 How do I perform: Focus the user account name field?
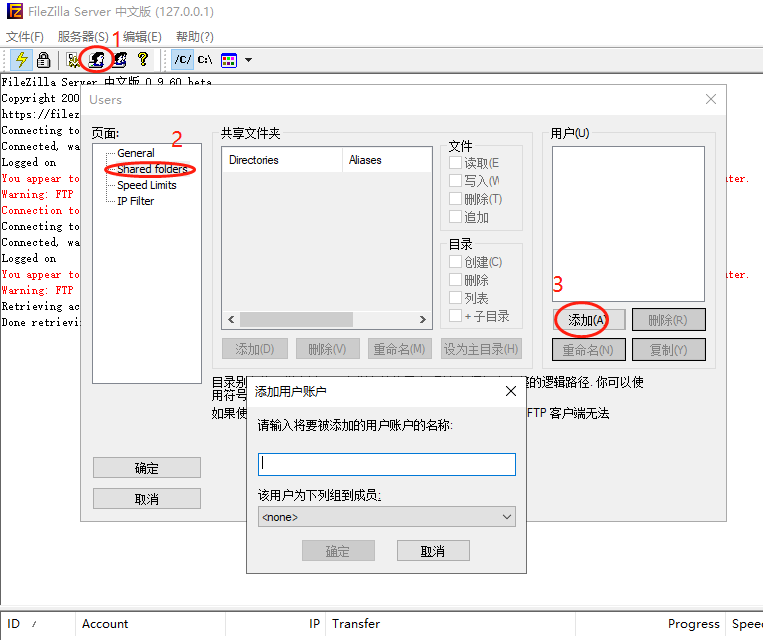[x=387, y=464]
